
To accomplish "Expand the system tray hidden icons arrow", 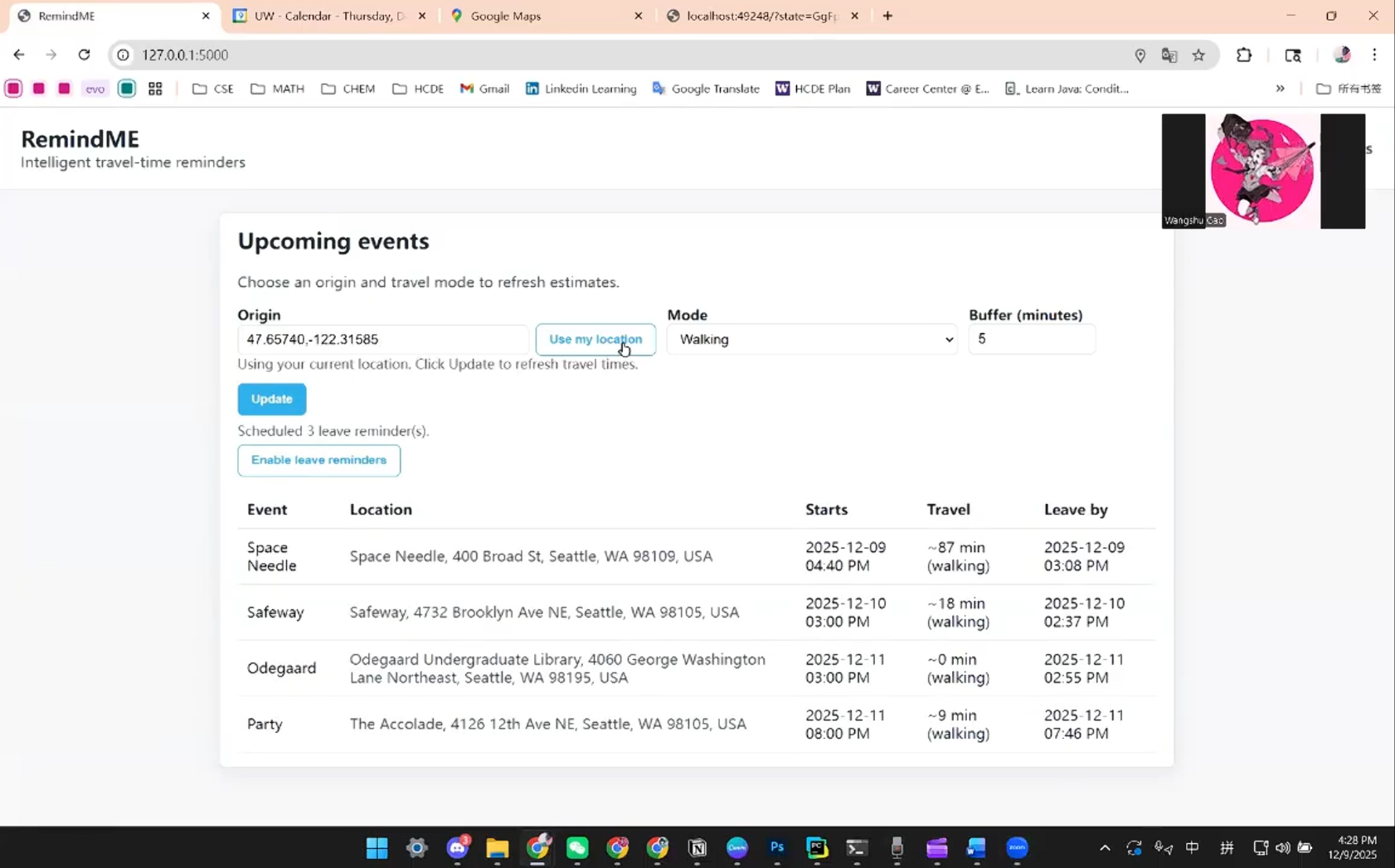I will (x=1105, y=847).
